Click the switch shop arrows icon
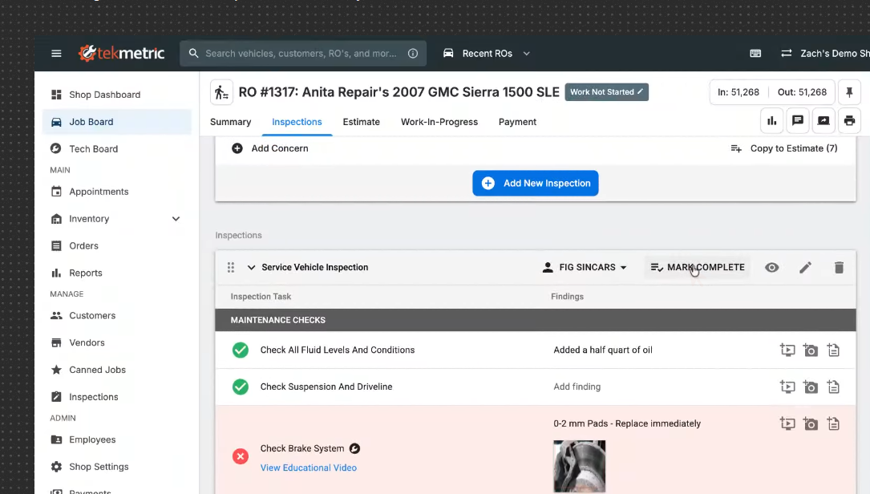The height and width of the screenshot is (494, 870). coord(786,53)
